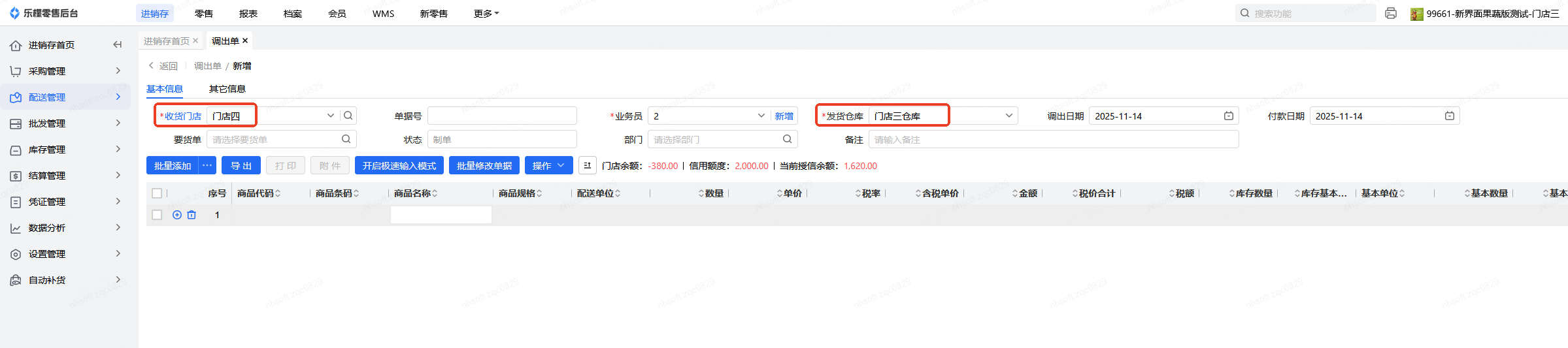1568x348 pixels.
Task: Expand 批发管理 in the sidebar
Action: click(x=118, y=123)
